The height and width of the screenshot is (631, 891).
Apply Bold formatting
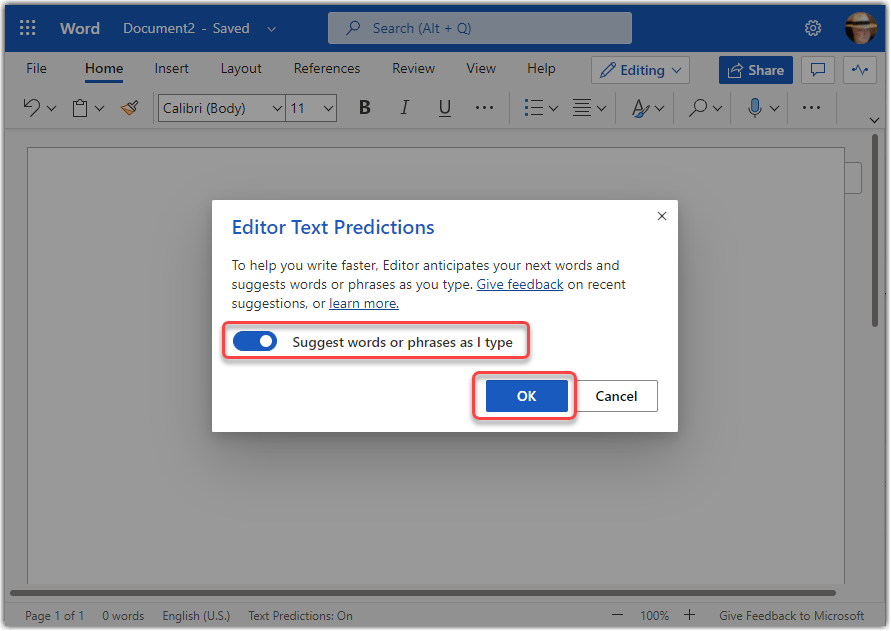point(365,107)
